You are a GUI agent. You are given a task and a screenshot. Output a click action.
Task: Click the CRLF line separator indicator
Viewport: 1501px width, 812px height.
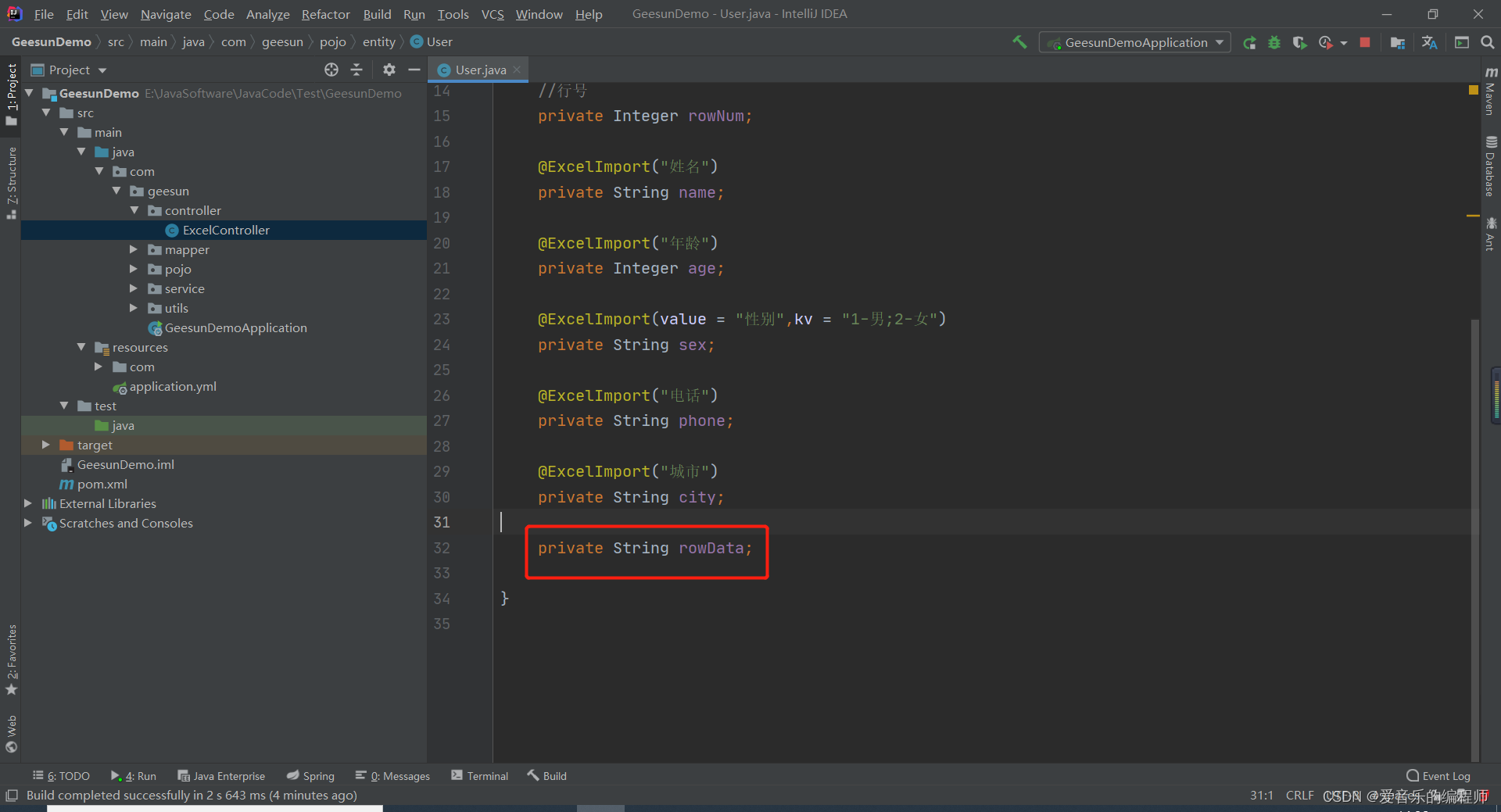tap(1299, 796)
